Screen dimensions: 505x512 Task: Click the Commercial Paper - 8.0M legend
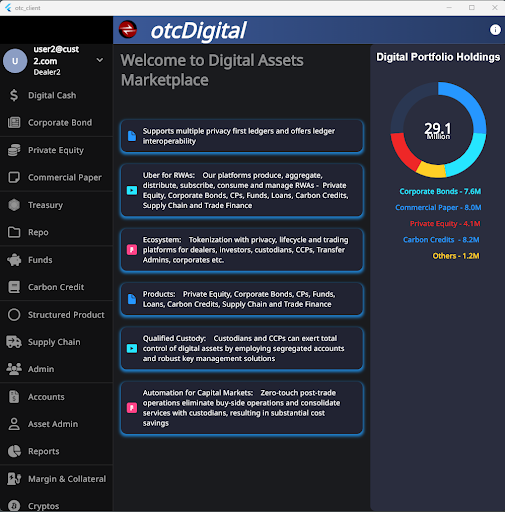438,207
